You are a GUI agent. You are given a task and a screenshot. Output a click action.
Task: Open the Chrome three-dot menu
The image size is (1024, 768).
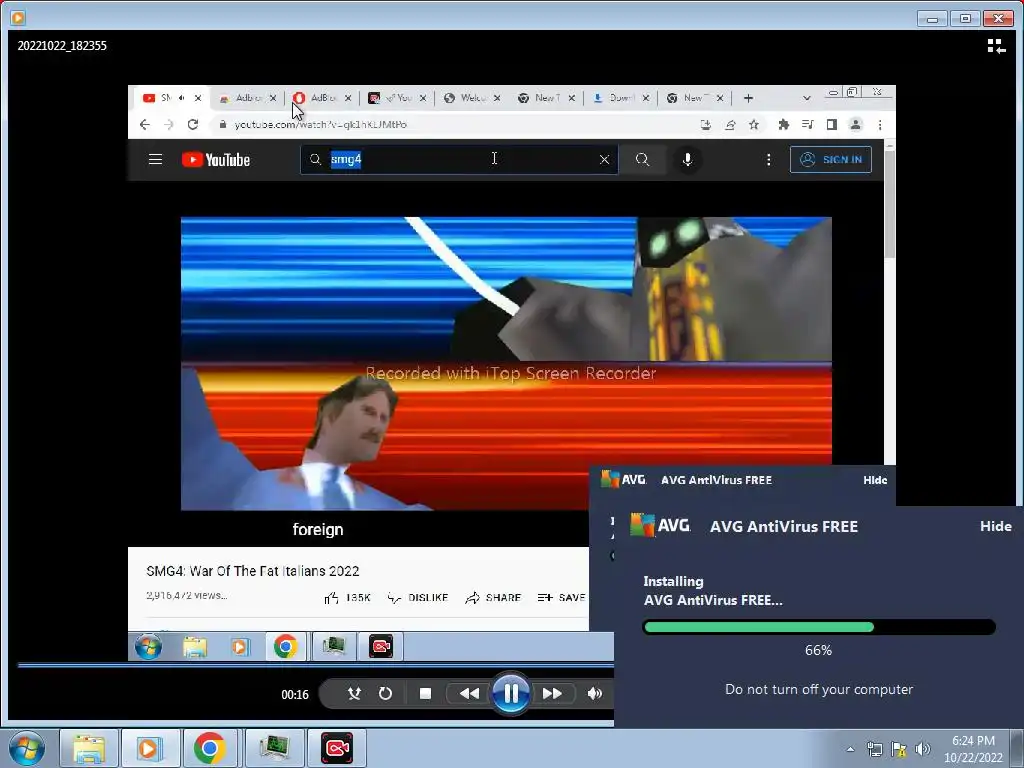coord(880,124)
